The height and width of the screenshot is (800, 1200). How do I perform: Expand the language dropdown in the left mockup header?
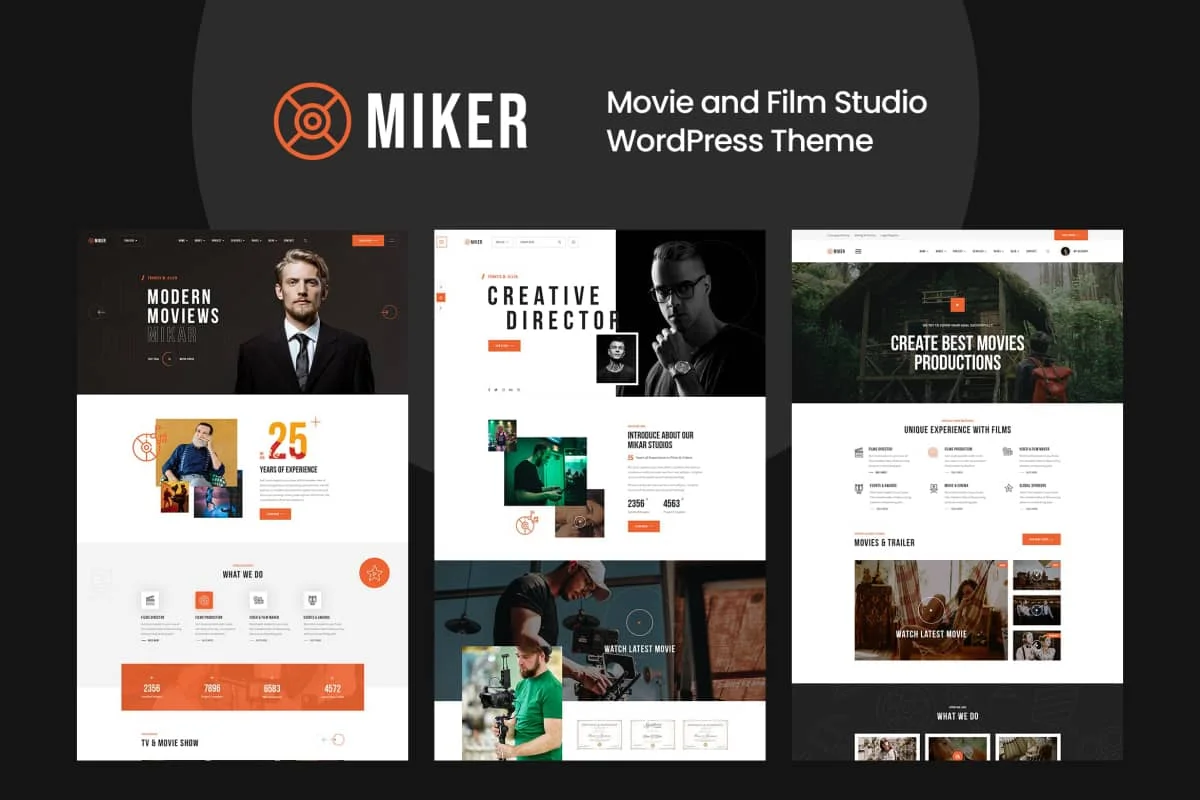pos(131,241)
